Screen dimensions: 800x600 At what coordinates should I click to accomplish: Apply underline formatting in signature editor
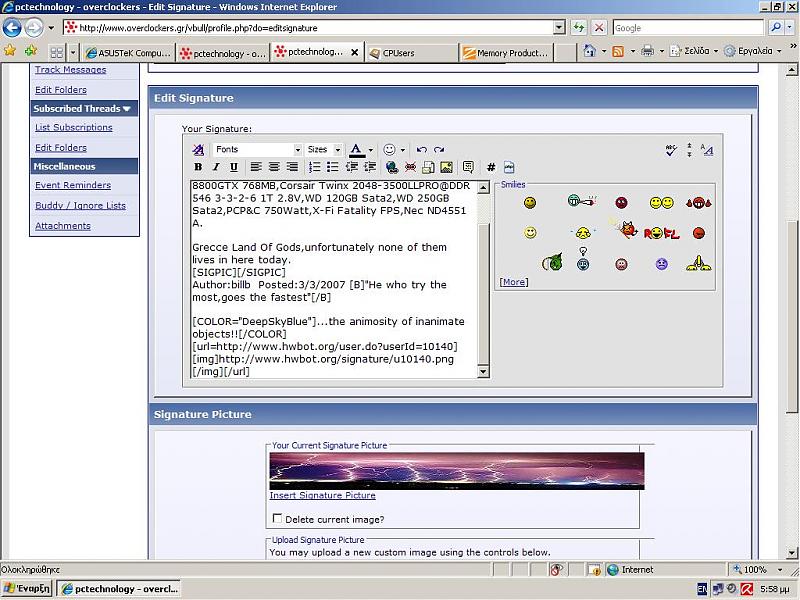[x=234, y=167]
